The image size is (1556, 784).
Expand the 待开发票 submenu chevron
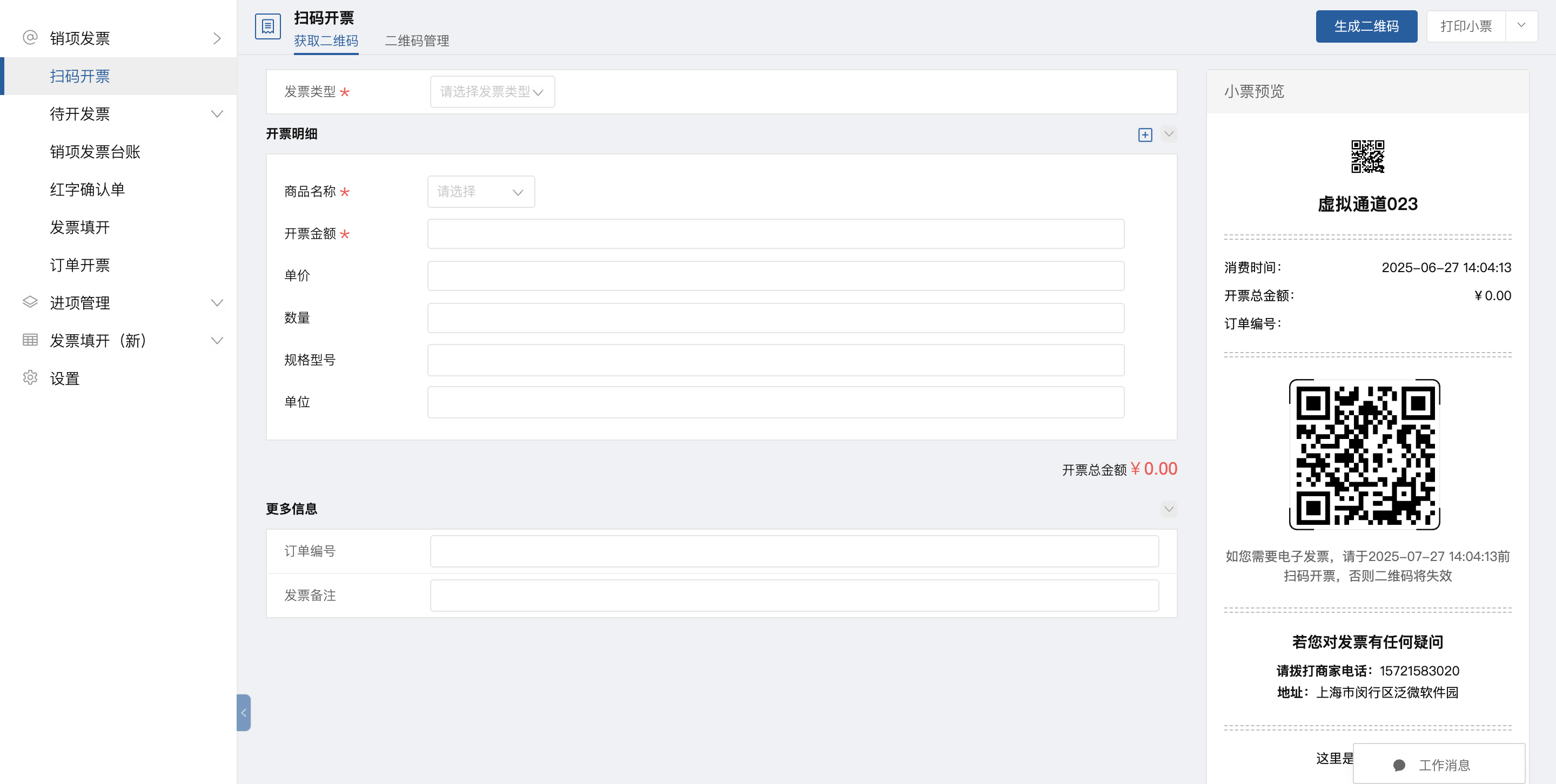[x=217, y=114]
